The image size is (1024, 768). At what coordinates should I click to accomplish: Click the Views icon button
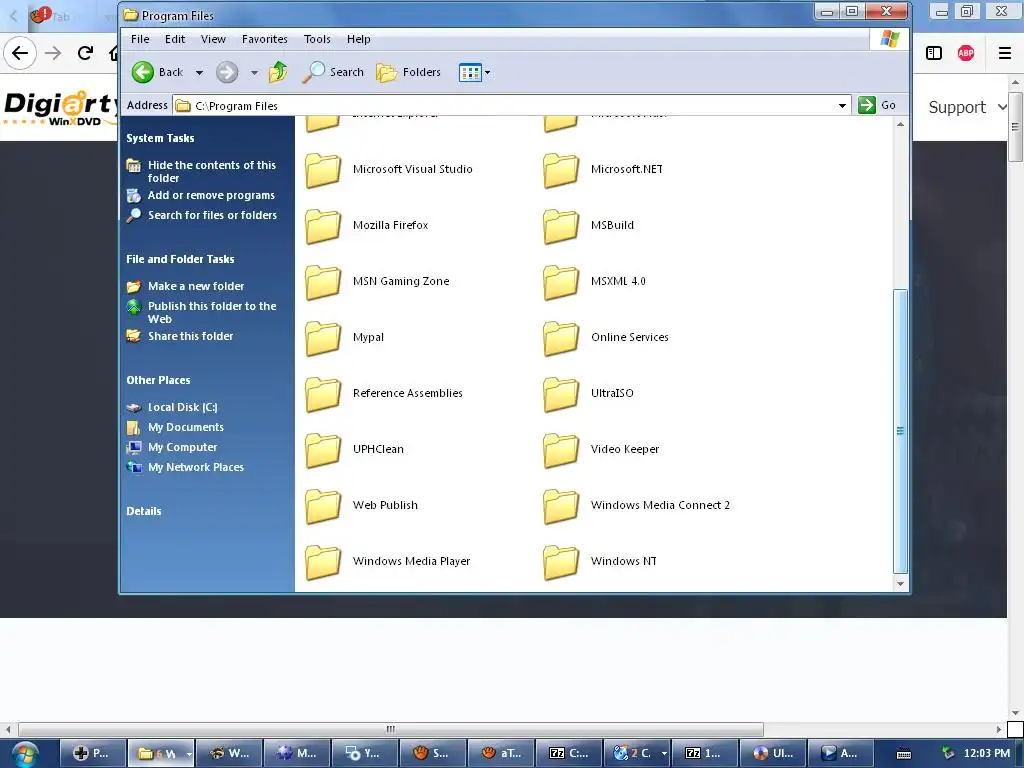470,72
